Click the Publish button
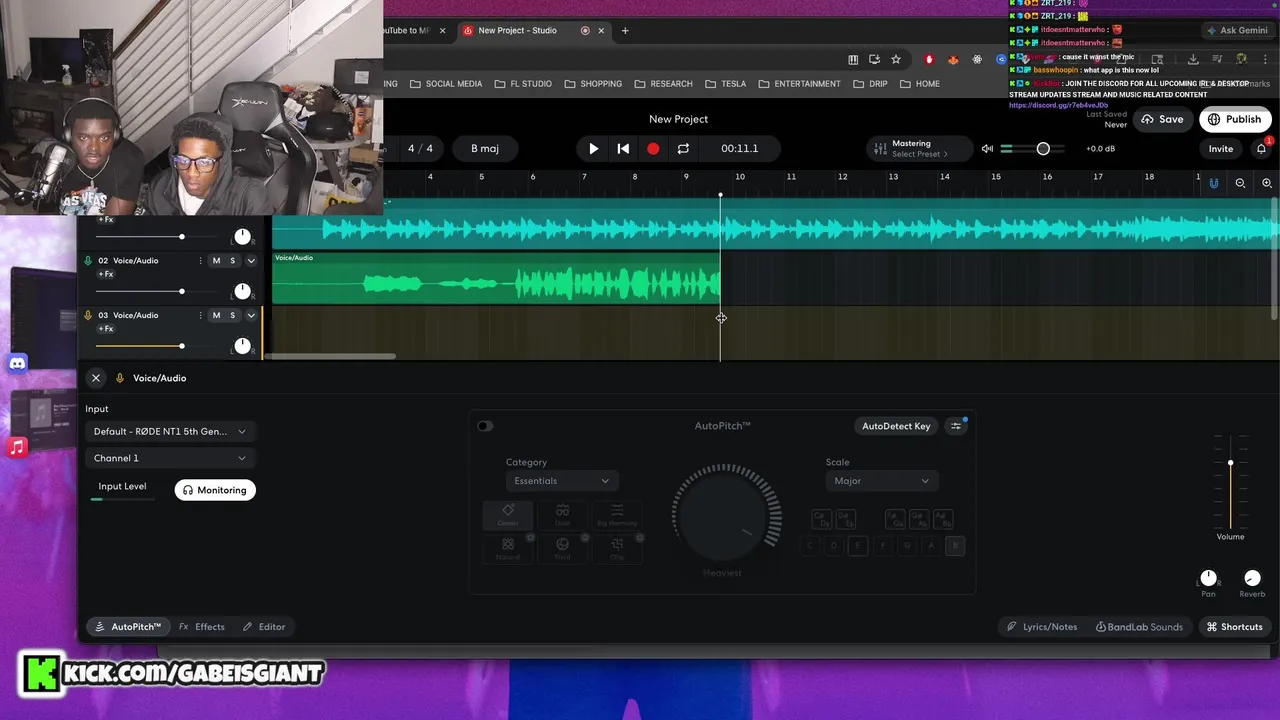Image resolution: width=1280 pixels, height=720 pixels. click(1234, 119)
